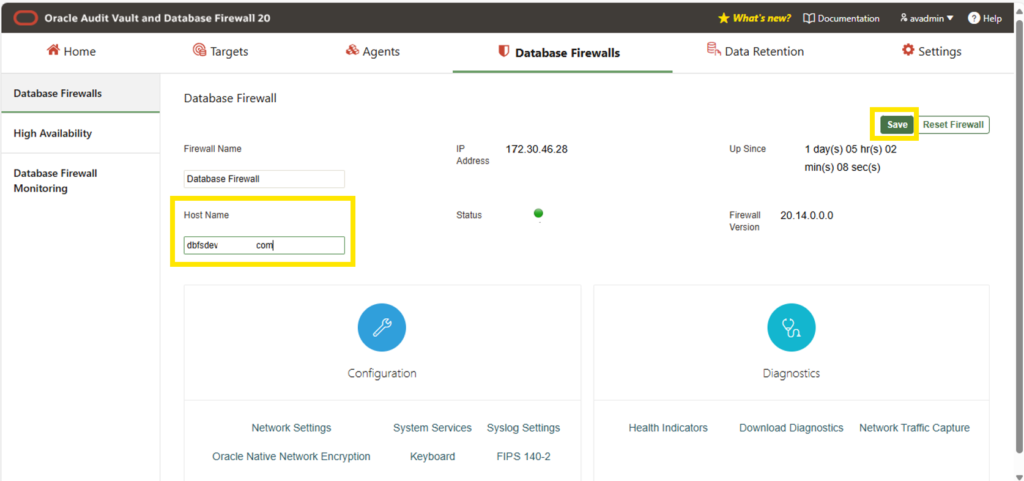Screen dimensions: 1024x481
Task: Click the Save button
Action: (897, 125)
